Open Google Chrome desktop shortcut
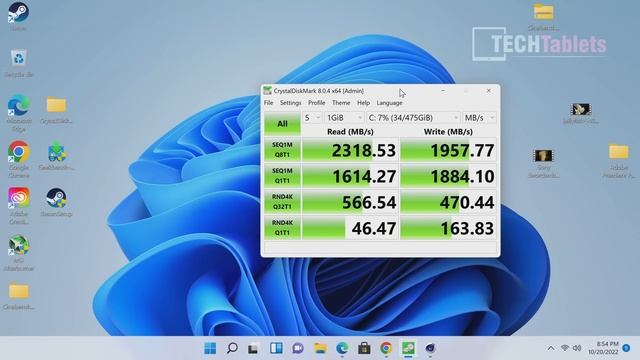The image size is (640, 360). [x=18, y=160]
